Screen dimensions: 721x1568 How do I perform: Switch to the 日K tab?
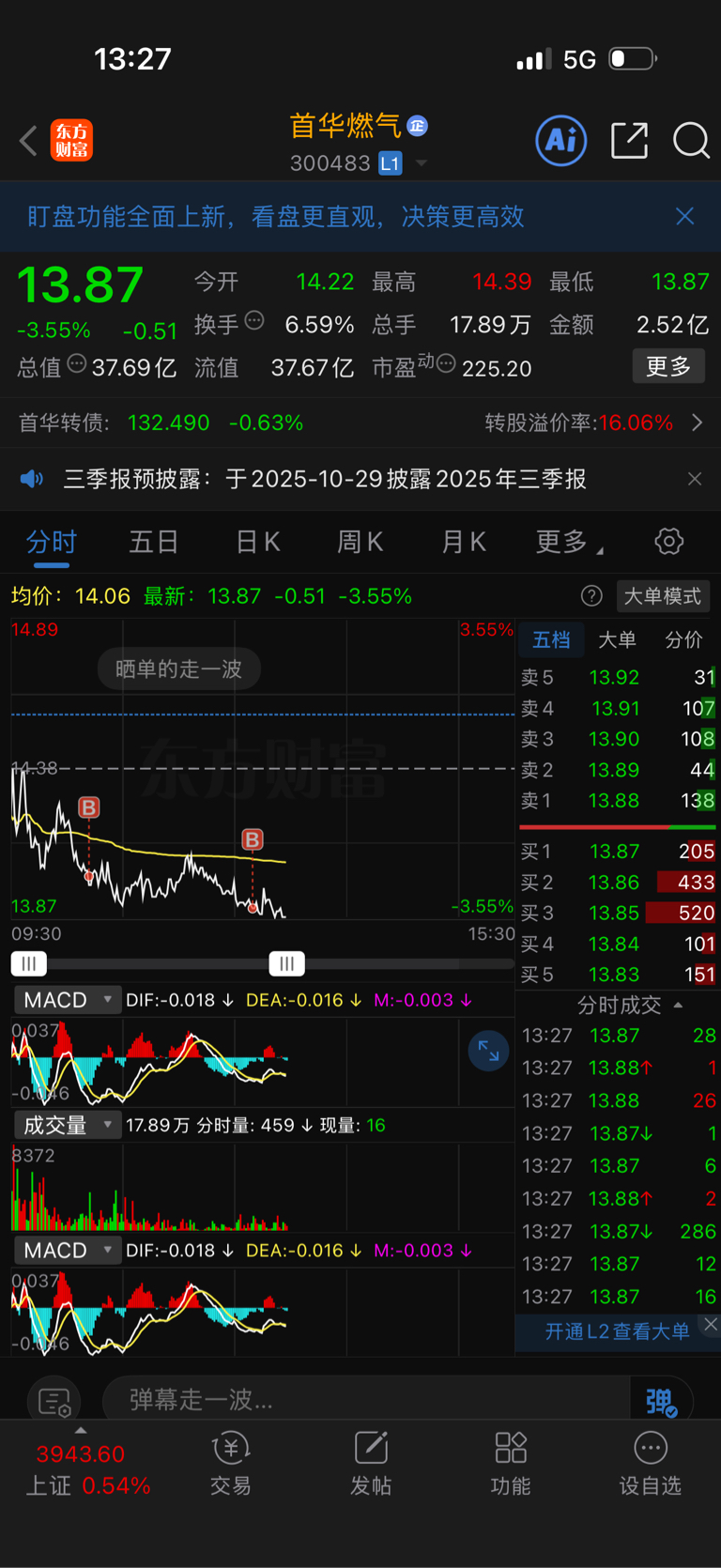click(x=258, y=542)
